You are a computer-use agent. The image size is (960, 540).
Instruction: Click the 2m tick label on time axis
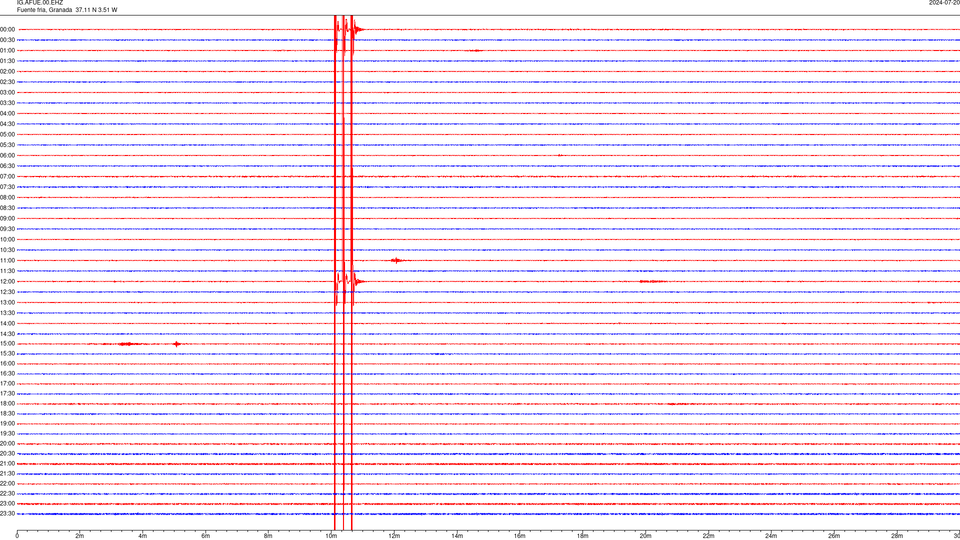pos(80,536)
